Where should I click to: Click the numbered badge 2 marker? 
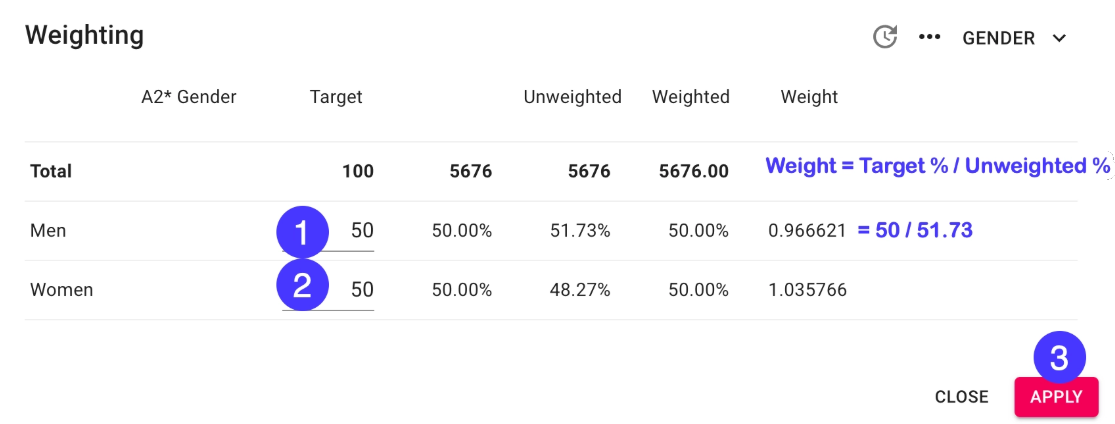tap(302, 286)
